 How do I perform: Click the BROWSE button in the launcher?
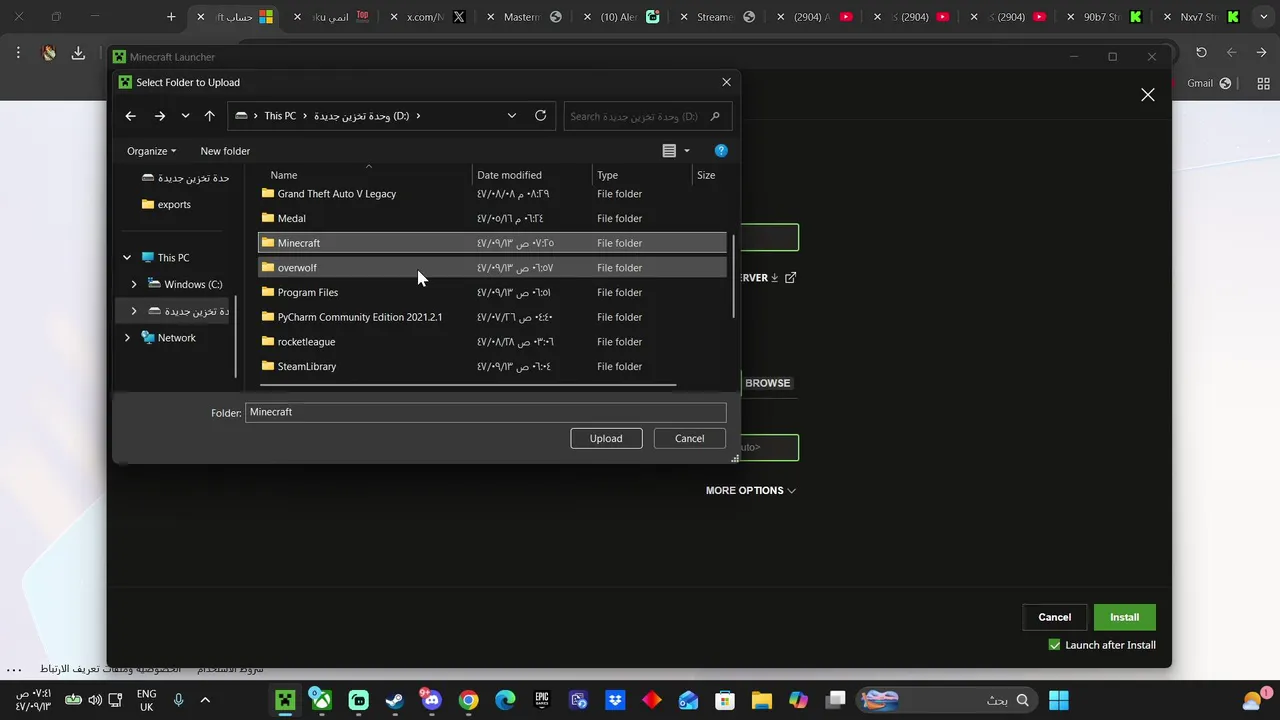point(767,383)
